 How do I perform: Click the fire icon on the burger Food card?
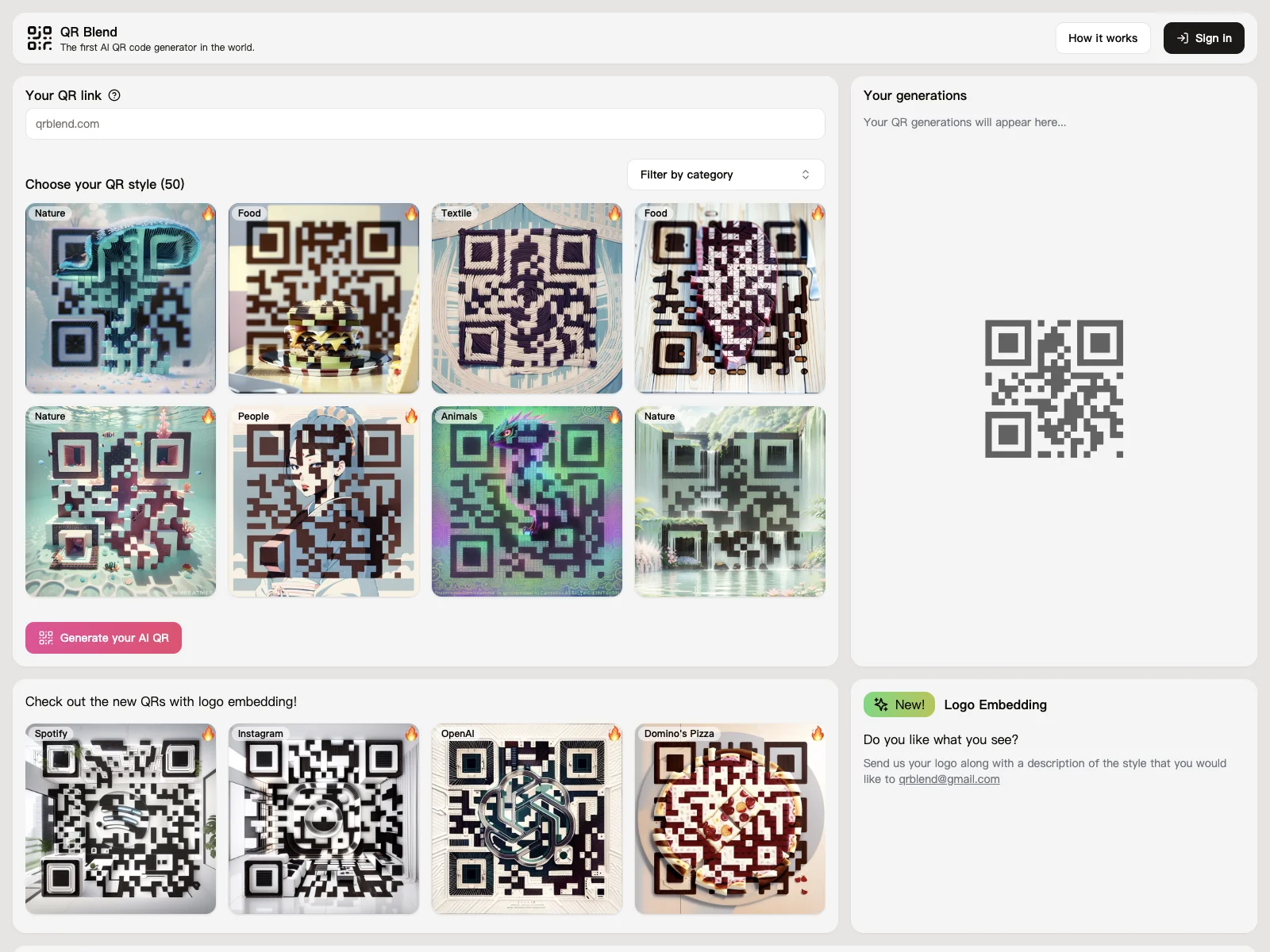click(x=411, y=213)
